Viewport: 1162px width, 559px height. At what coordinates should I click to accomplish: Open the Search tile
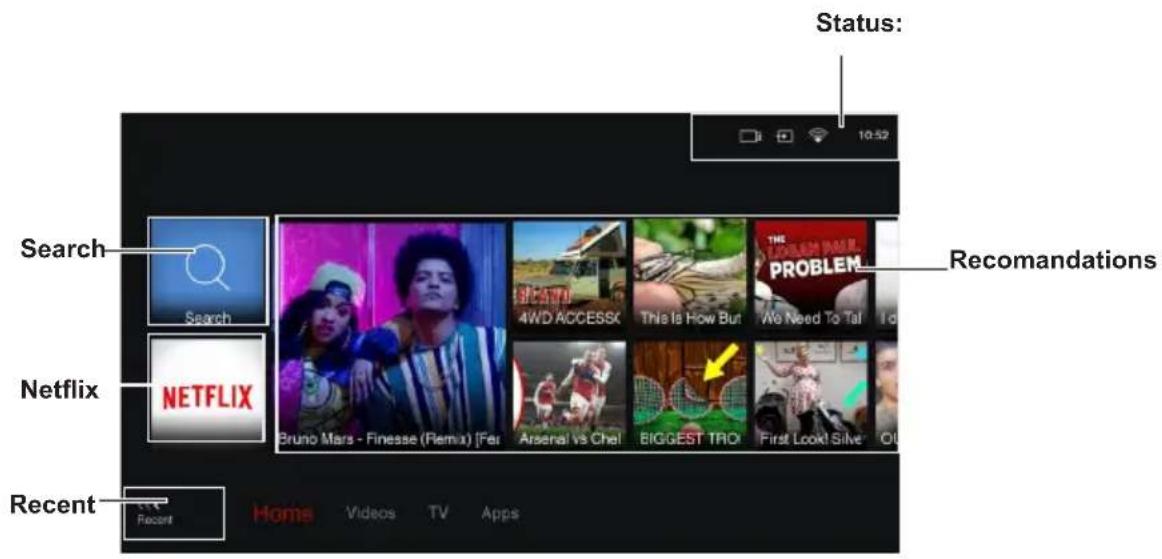pyautogui.click(x=208, y=271)
